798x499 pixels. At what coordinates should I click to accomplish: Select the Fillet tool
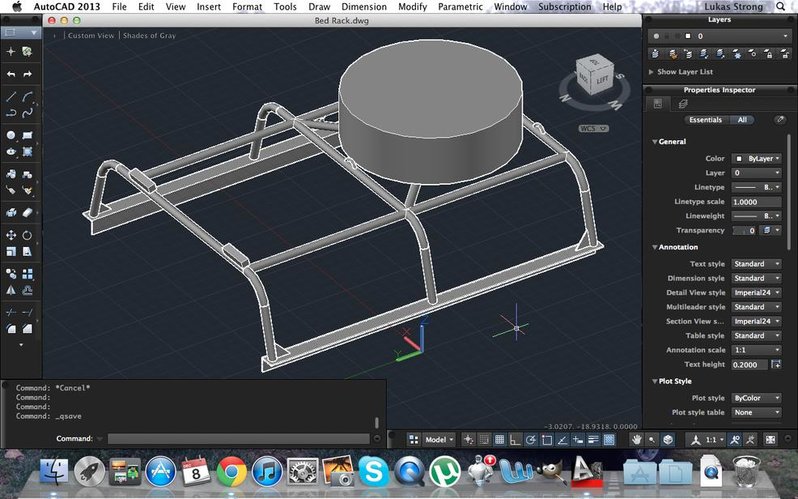[11, 329]
